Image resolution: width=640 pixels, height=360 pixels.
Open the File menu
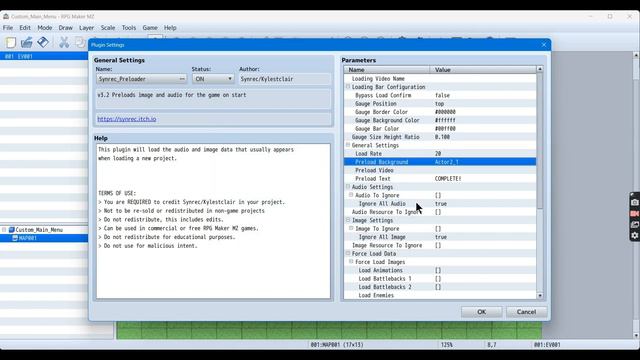point(8,28)
